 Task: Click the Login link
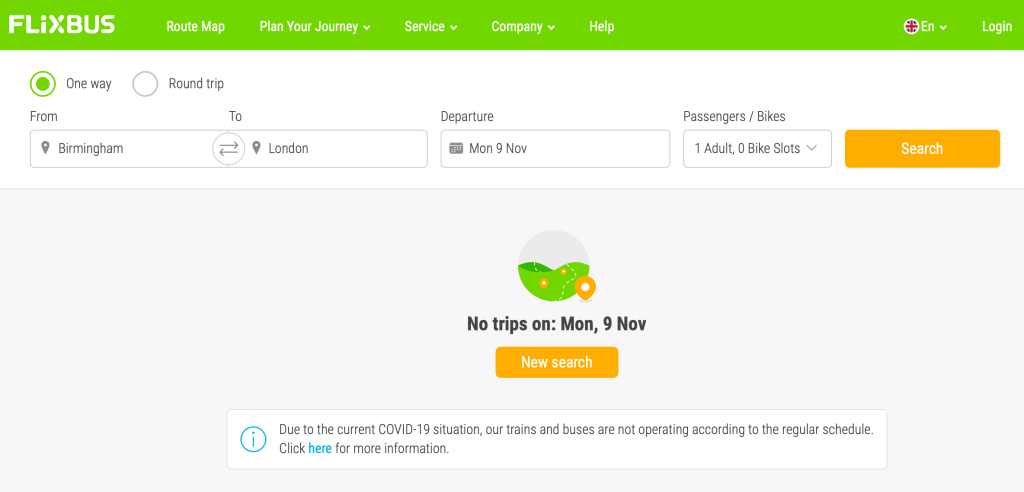pyautogui.click(x=996, y=27)
